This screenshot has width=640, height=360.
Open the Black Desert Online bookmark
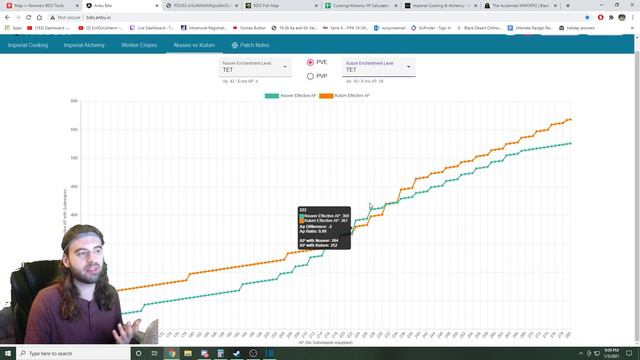click(480, 28)
